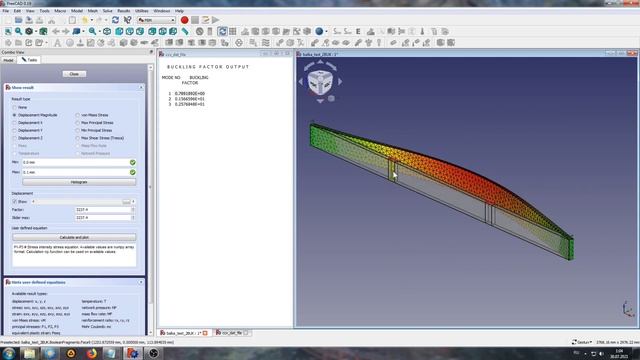
Task: Select Displacement Magnitude result type
Action: 15,115
